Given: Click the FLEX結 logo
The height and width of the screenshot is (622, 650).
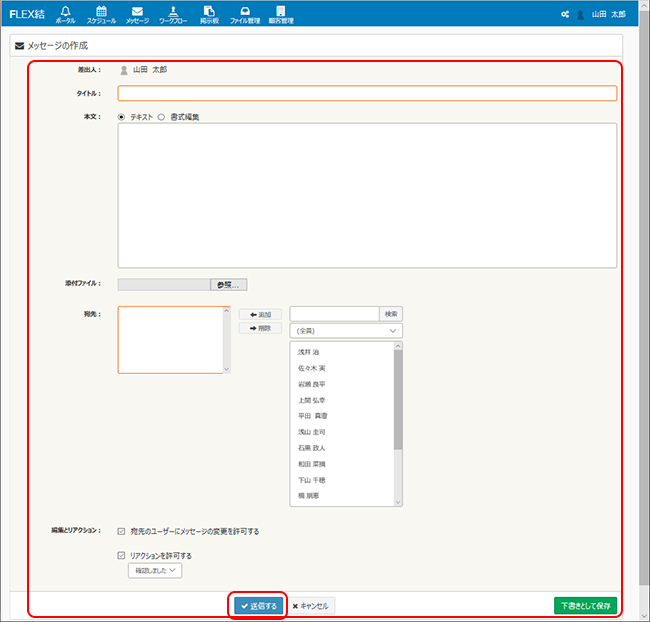Looking at the screenshot, I should [x=27, y=14].
